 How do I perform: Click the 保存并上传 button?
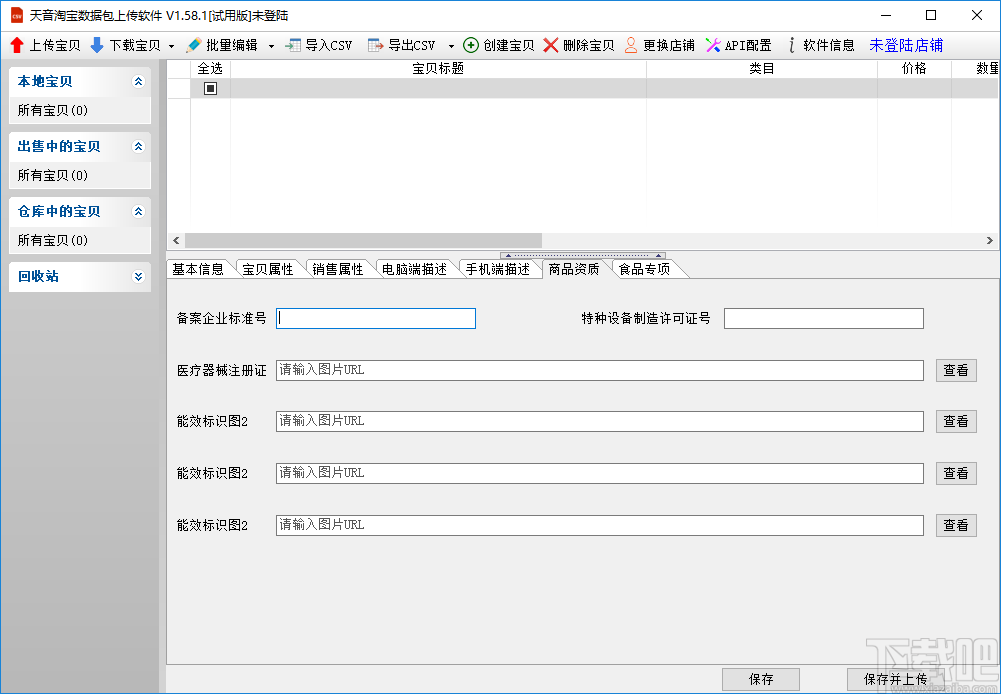point(895,679)
